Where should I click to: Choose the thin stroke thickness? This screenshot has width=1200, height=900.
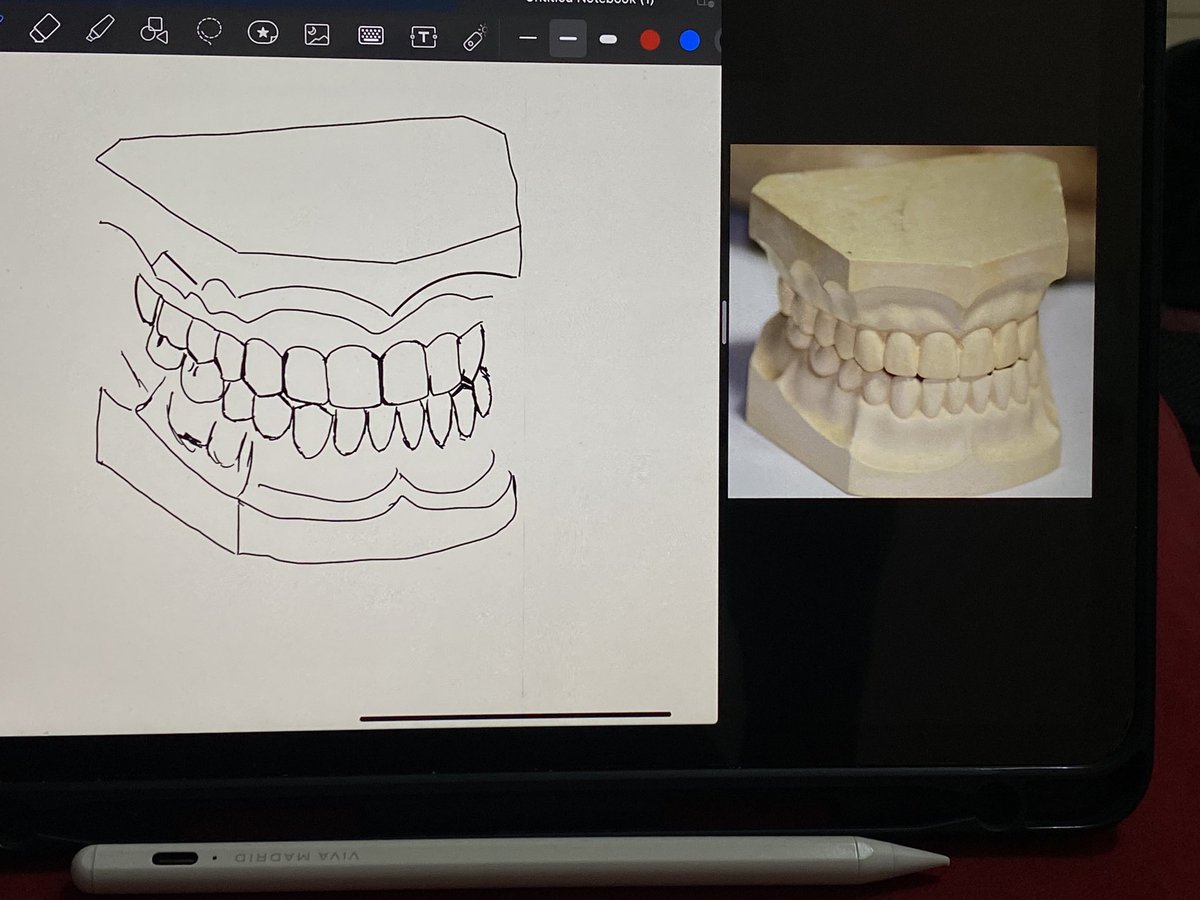[528, 39]
